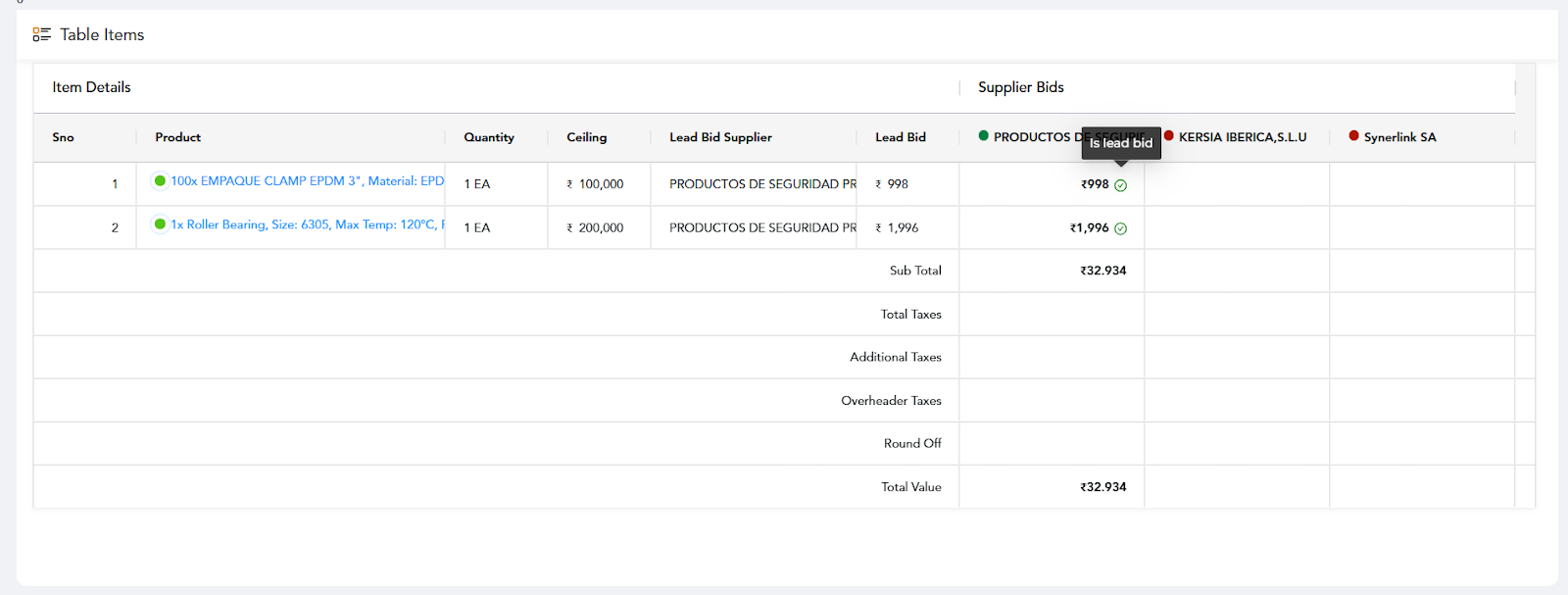
Task: Click the Sub Total label
Action: pos(915,271)
